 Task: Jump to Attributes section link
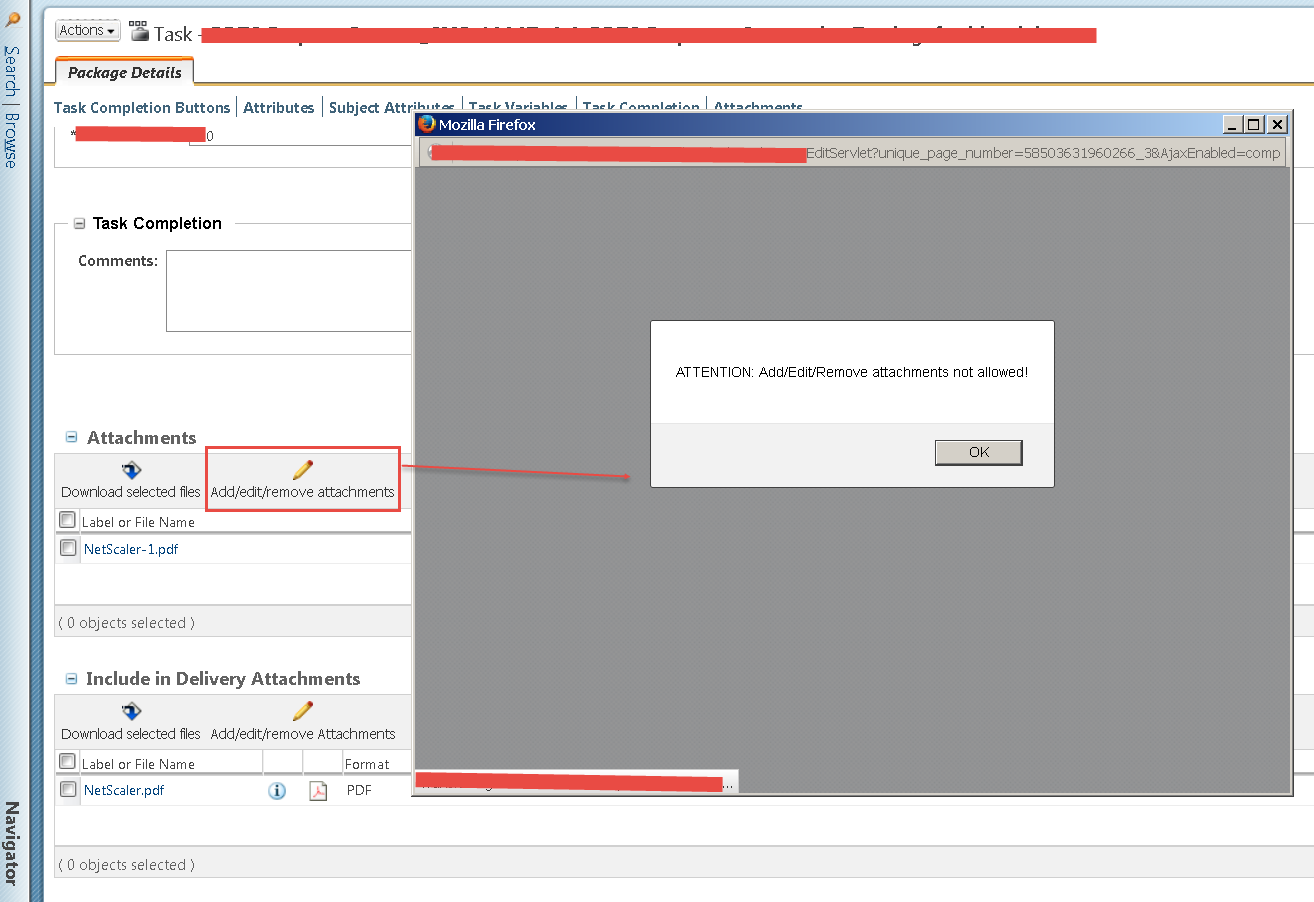279,107
